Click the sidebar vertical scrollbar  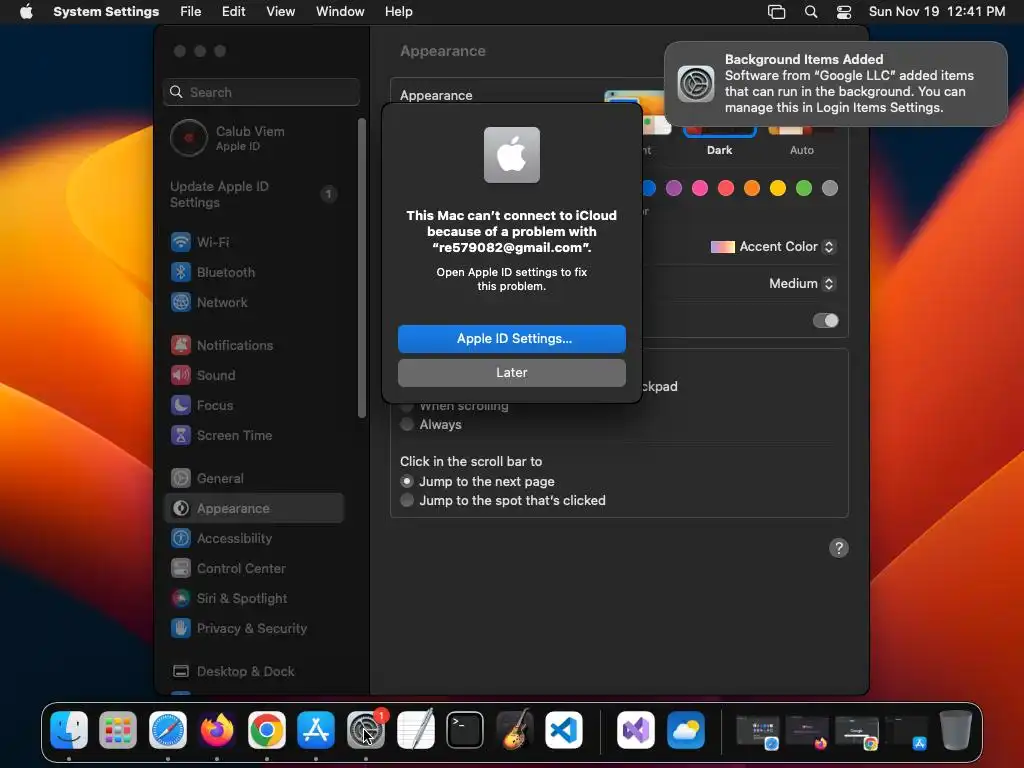(x=362, y=268)
